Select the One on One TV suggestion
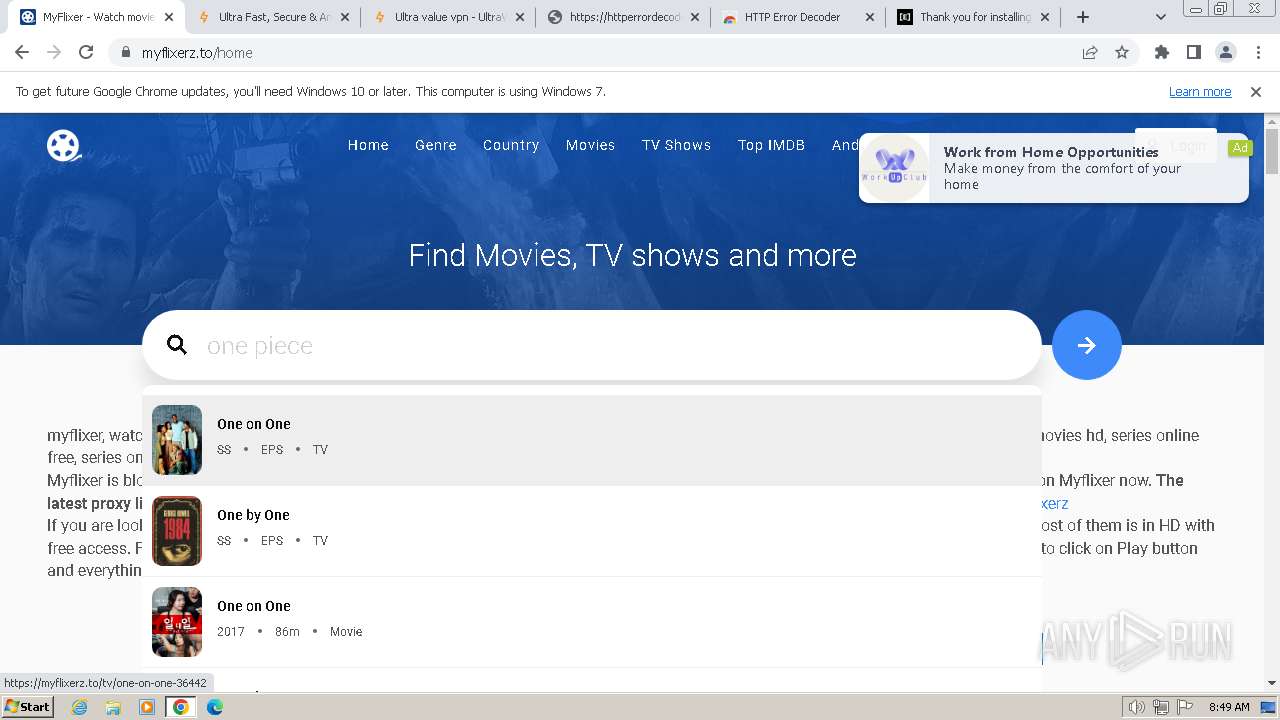This screenshot has width=1280, height=720. [x=591, y=440]
